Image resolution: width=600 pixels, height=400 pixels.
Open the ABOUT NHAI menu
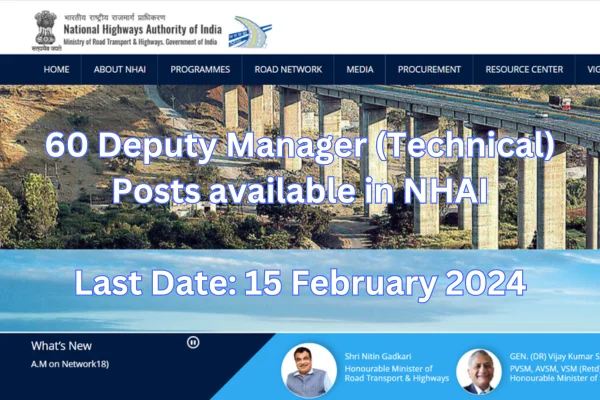[120, 69]
